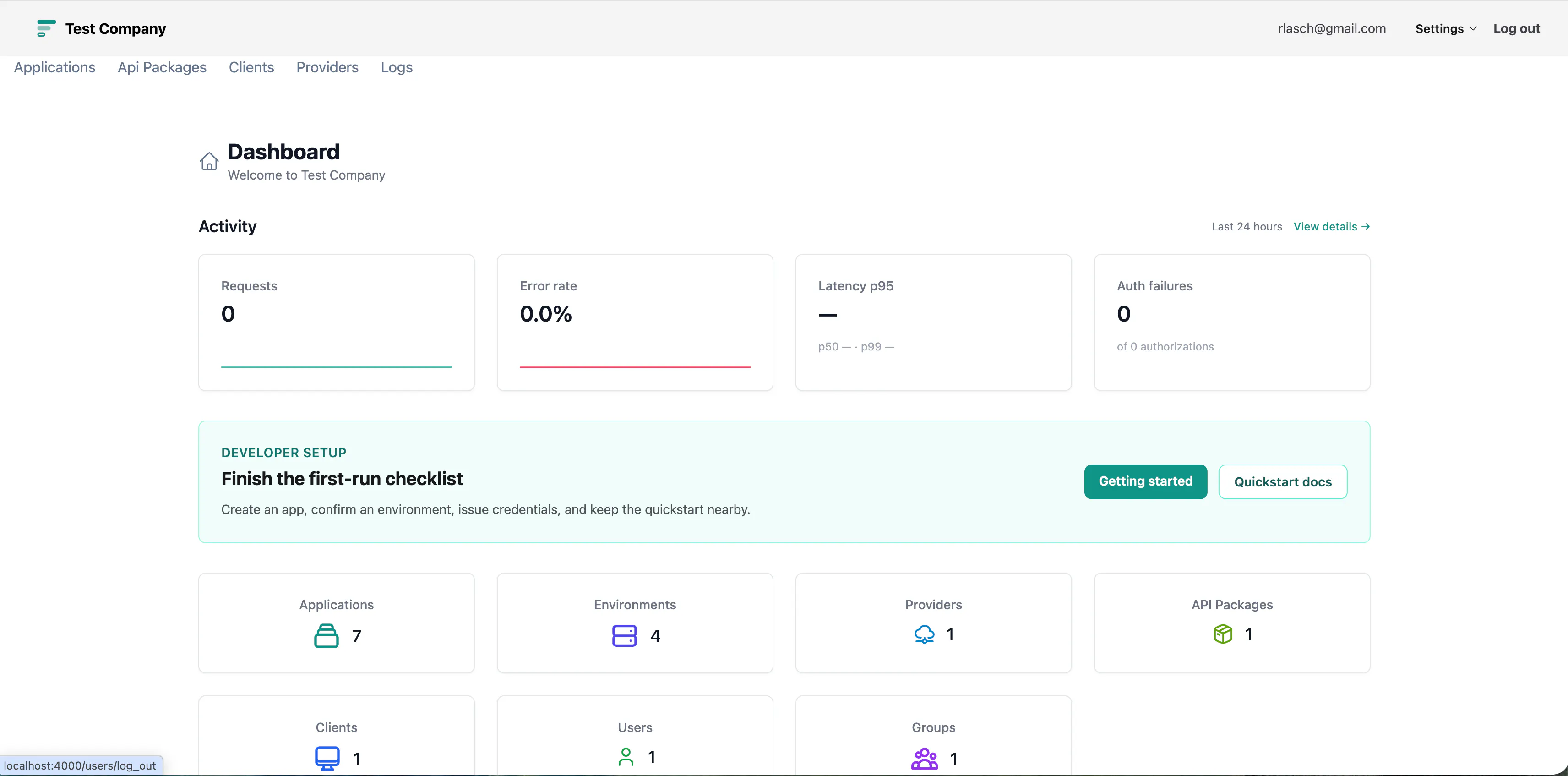
Task: Open the Requests activity card
Action: point(336,322)
